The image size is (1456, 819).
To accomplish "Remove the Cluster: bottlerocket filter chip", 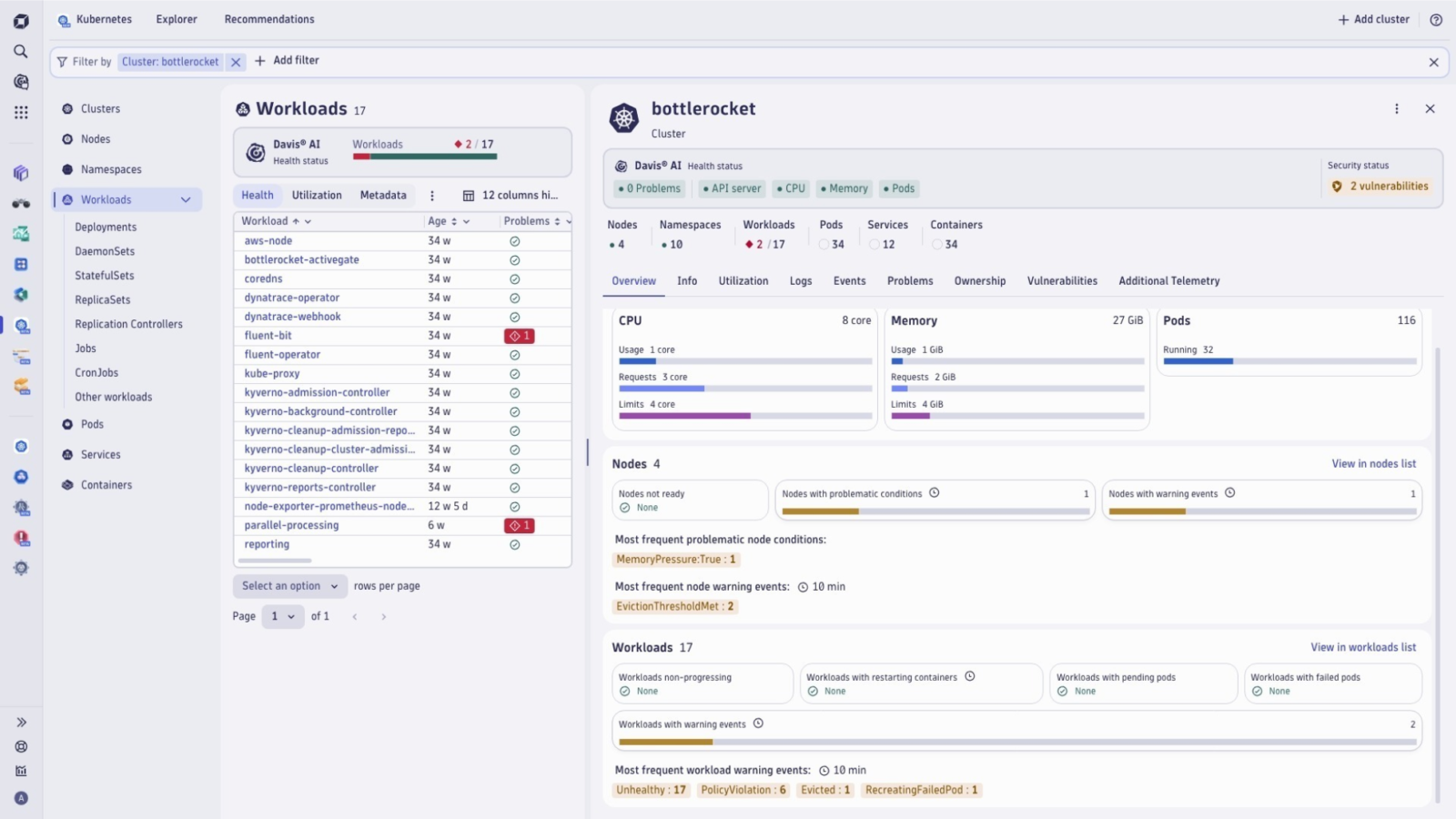I will tap(236, 62).
